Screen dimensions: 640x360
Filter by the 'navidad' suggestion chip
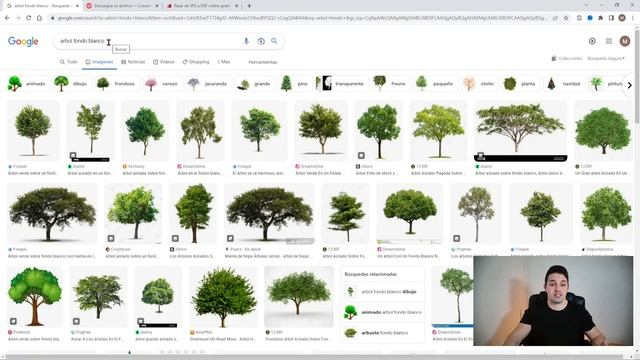pyautogui.click(x=564, y=84)
